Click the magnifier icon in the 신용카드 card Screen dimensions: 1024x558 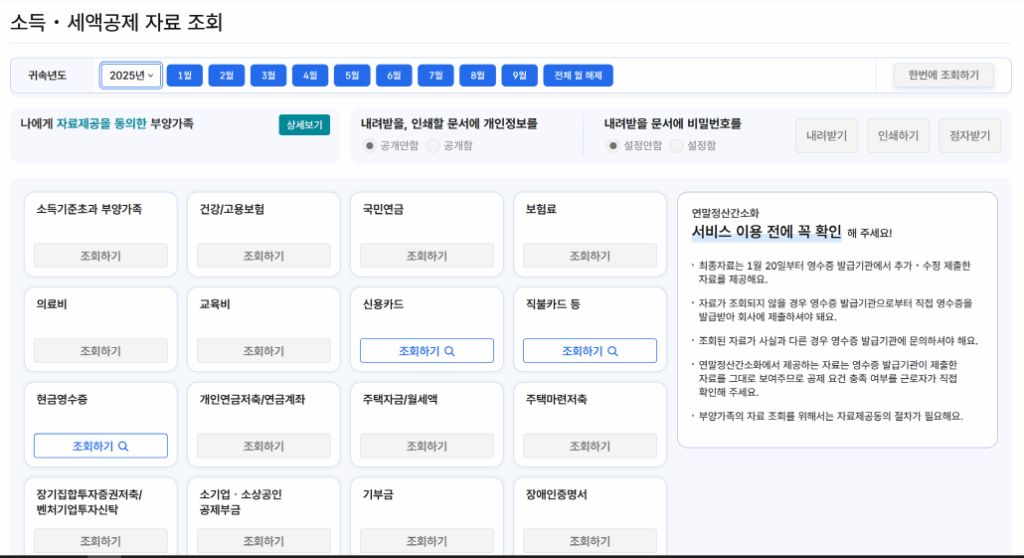tap(450, 351)
